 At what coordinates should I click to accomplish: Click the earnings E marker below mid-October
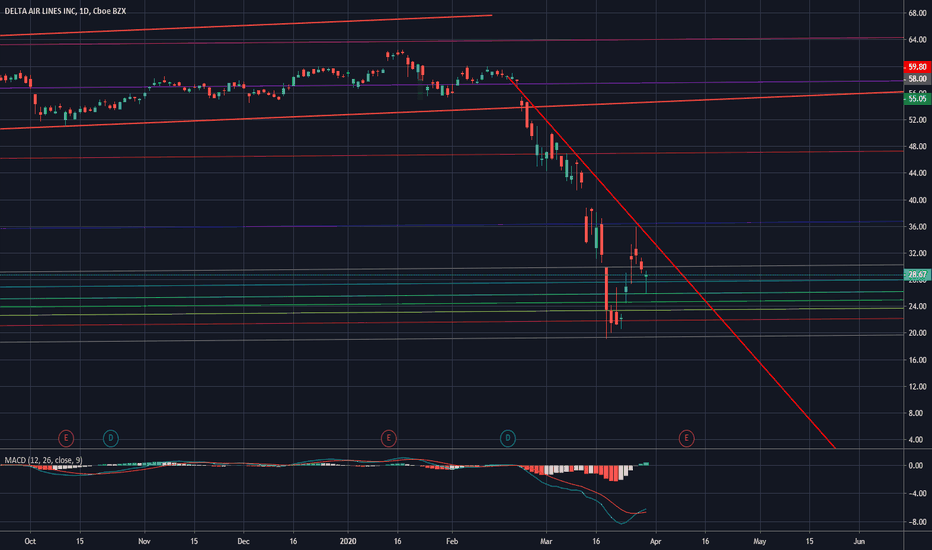coord(66,438)
